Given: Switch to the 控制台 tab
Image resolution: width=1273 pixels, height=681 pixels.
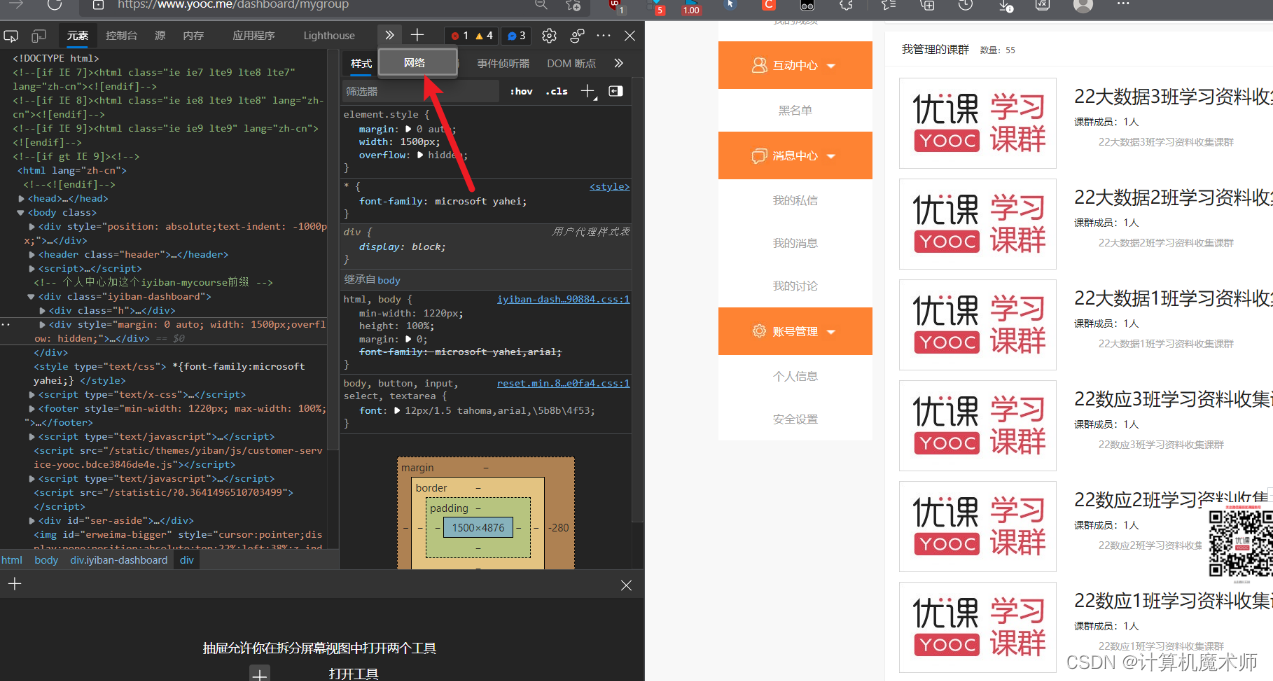Looking at the screenshot, I should pyautogui.click(x=122, y=36).
